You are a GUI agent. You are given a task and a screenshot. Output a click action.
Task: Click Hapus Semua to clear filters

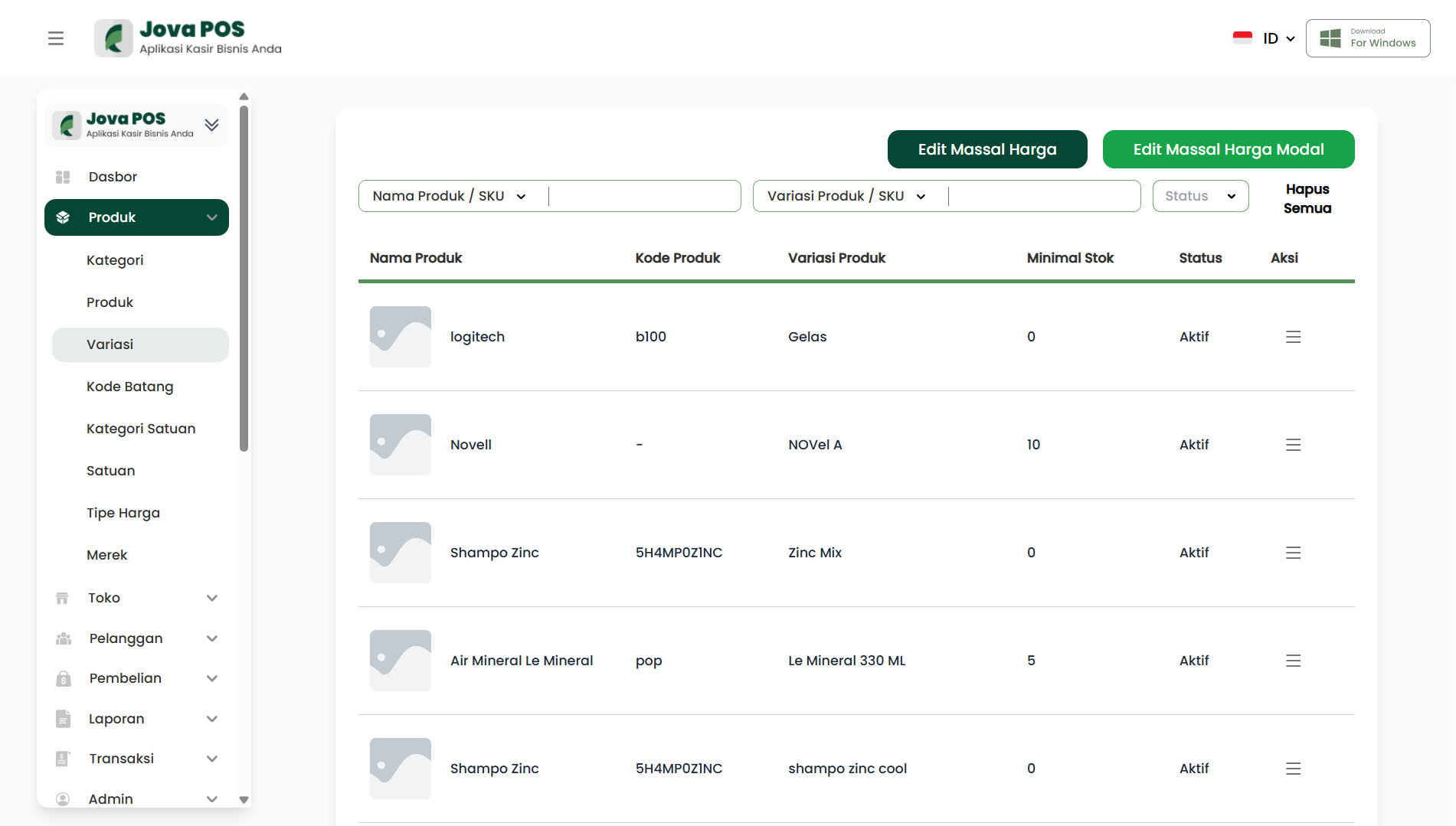coord(1307,198)
